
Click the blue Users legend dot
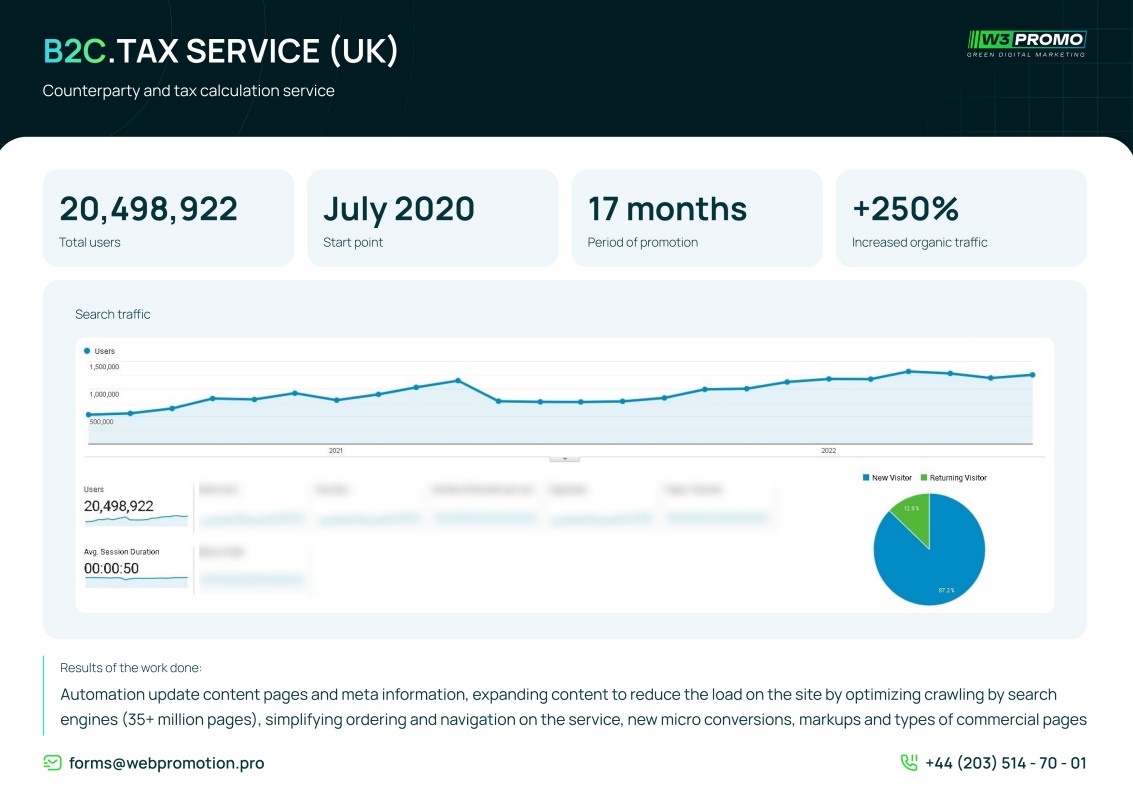(88, 351)
